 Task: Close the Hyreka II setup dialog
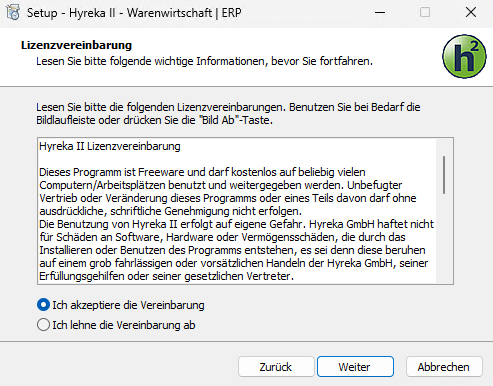coord(471,13)
